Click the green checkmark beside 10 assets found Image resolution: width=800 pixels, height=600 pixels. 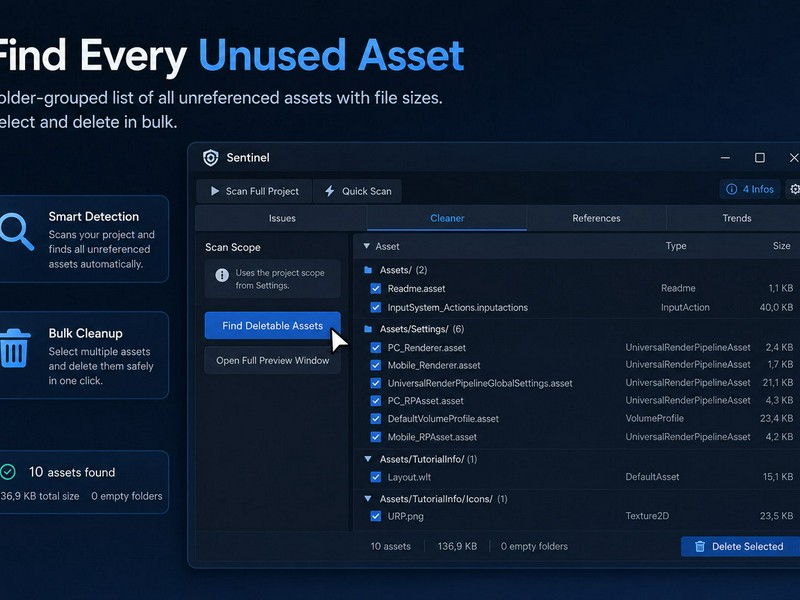(x=8, y=472)
